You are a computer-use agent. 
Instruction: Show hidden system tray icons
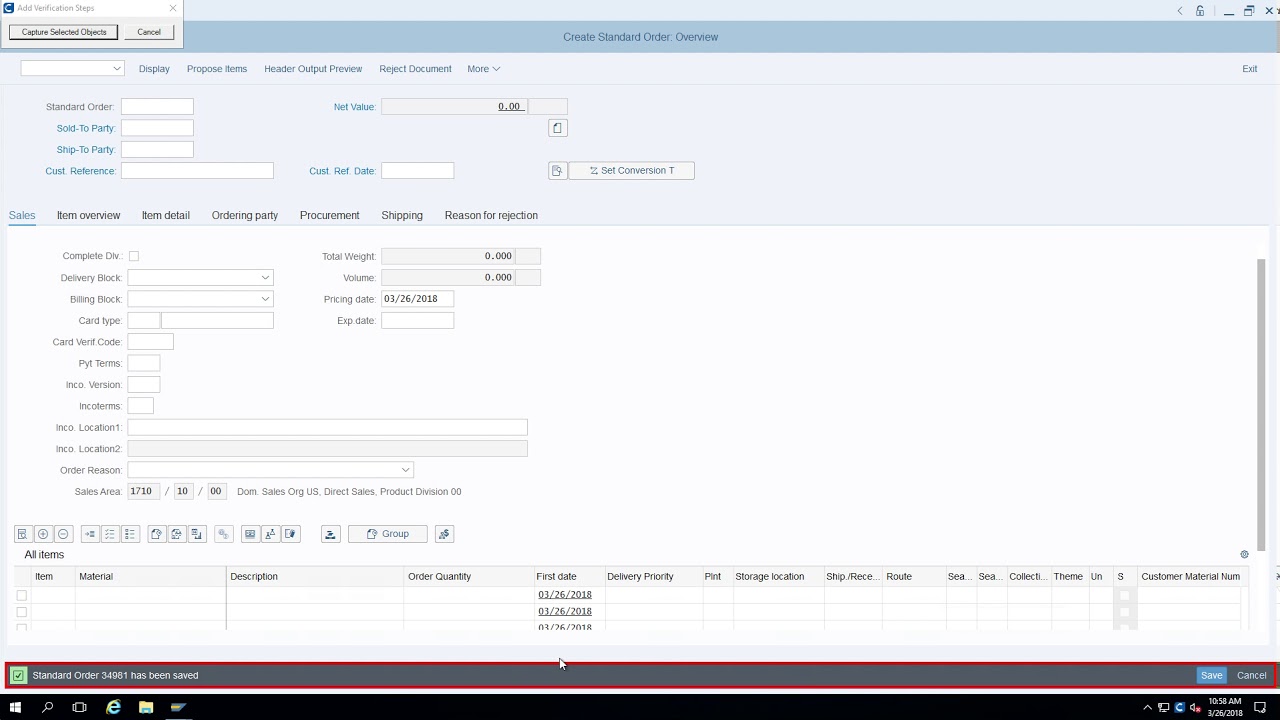coord(1147,707)
